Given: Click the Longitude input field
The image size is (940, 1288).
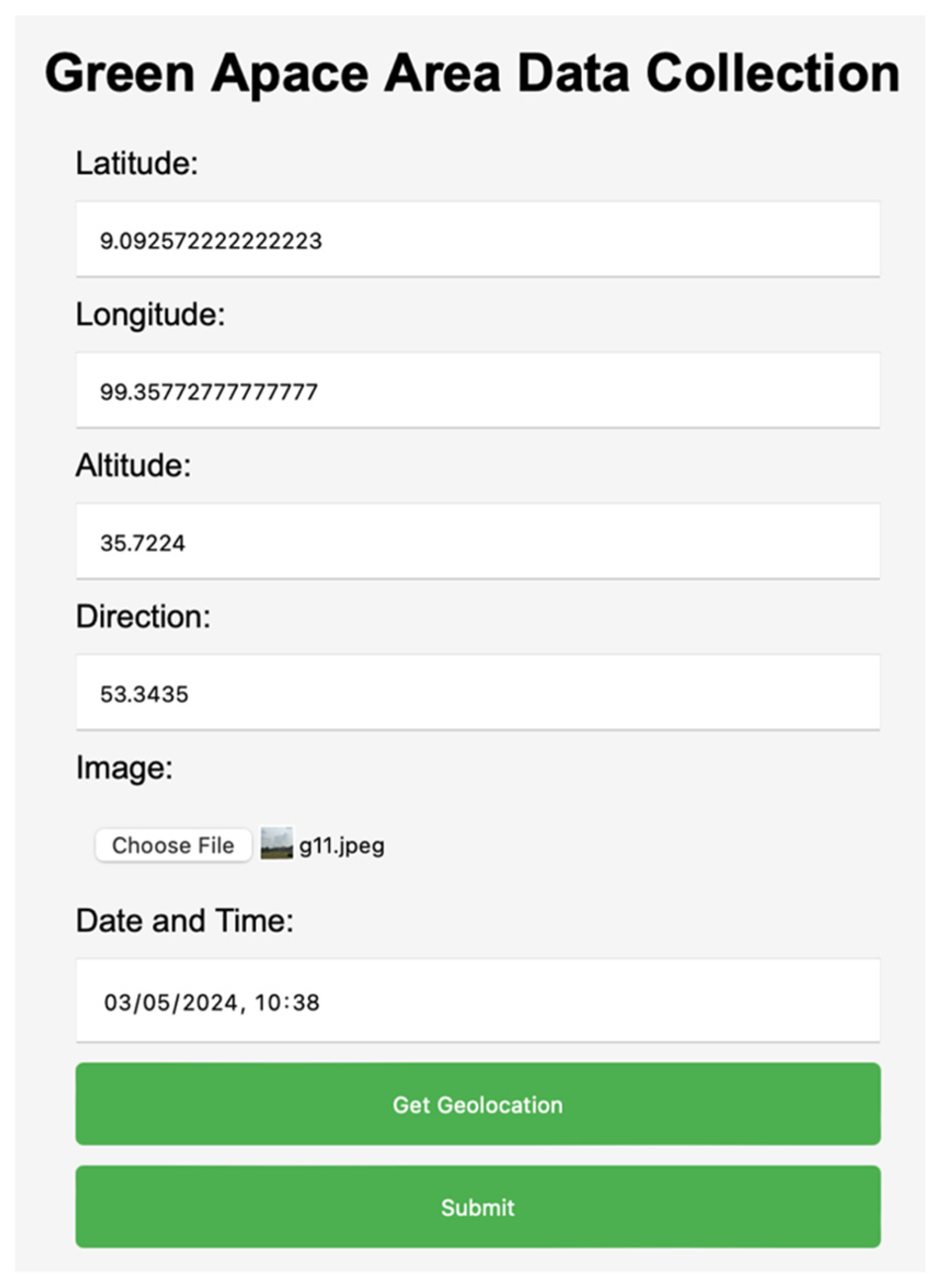Looking at the screenshot, I should pos(478,391).
